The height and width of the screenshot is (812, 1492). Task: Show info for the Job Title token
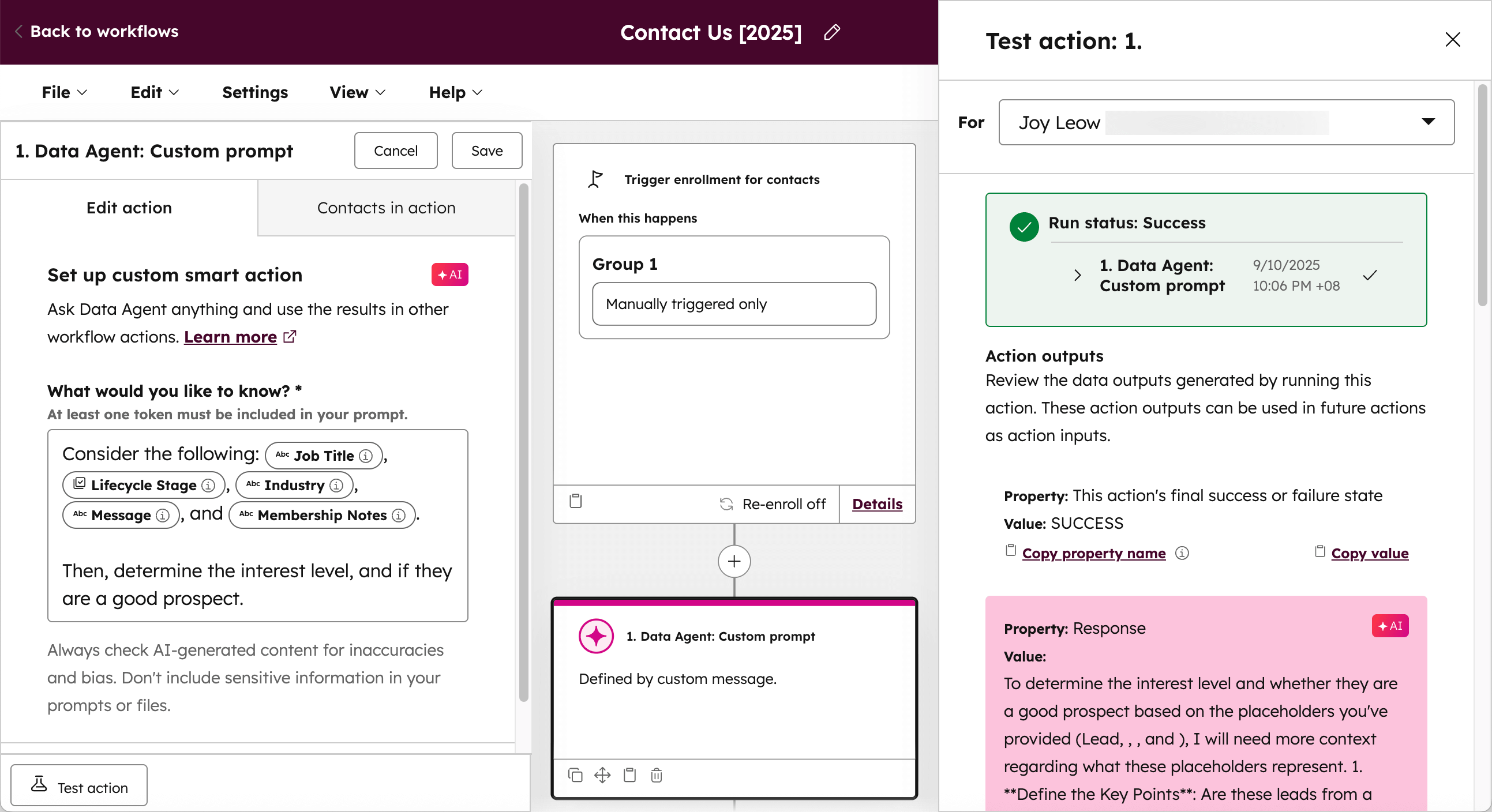(366, 456)
